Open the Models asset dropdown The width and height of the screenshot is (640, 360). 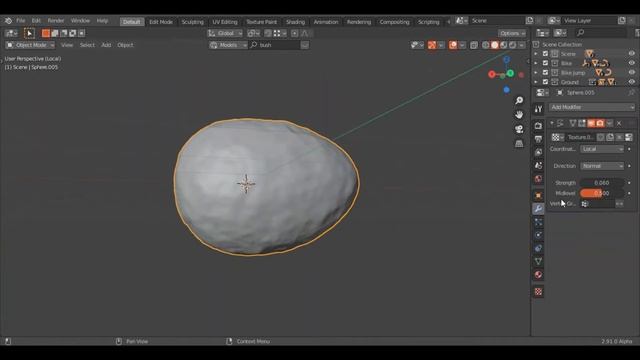[228, 45]
